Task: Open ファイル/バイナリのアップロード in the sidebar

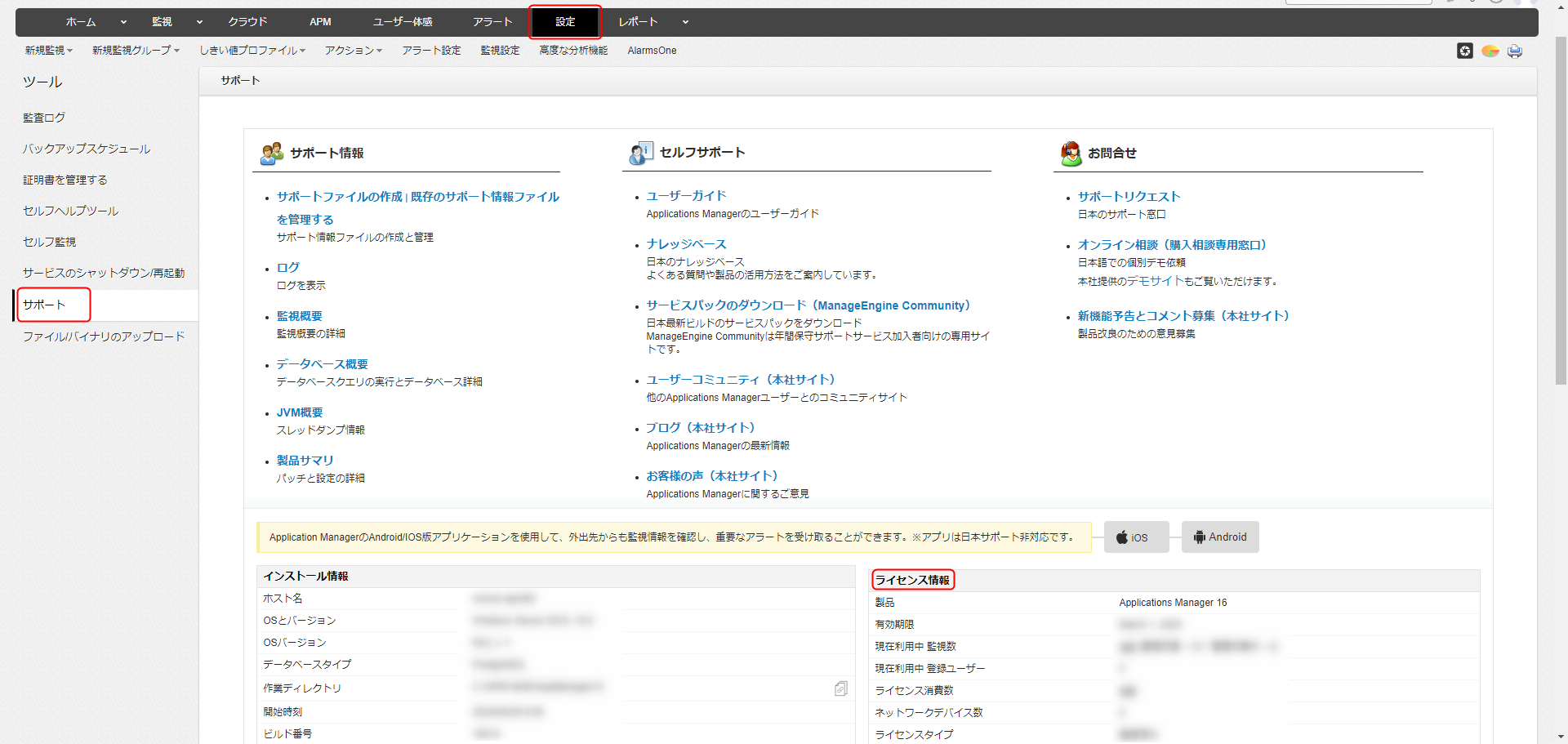Action: 104,336
